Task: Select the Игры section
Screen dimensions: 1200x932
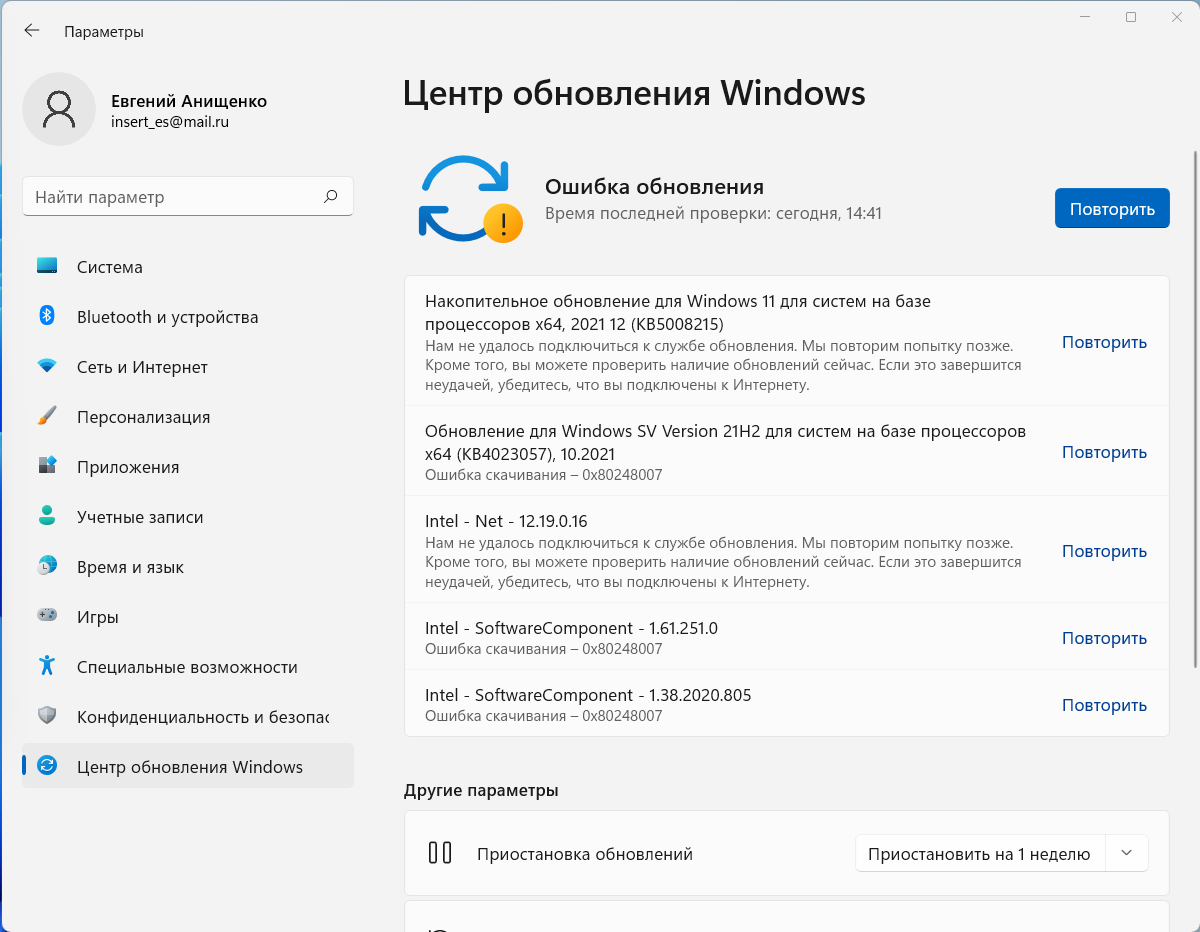Action: (188, 617)
